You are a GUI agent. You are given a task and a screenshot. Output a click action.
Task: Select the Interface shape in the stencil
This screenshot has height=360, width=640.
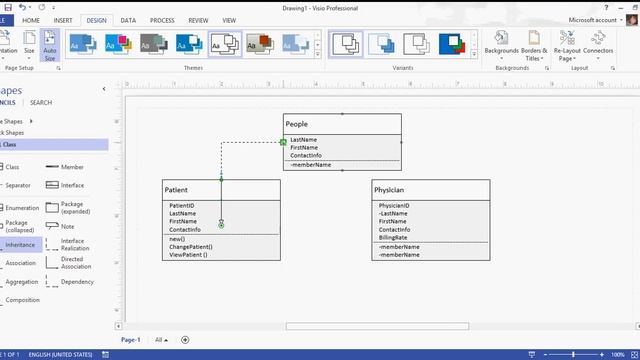tap(64, 185)
